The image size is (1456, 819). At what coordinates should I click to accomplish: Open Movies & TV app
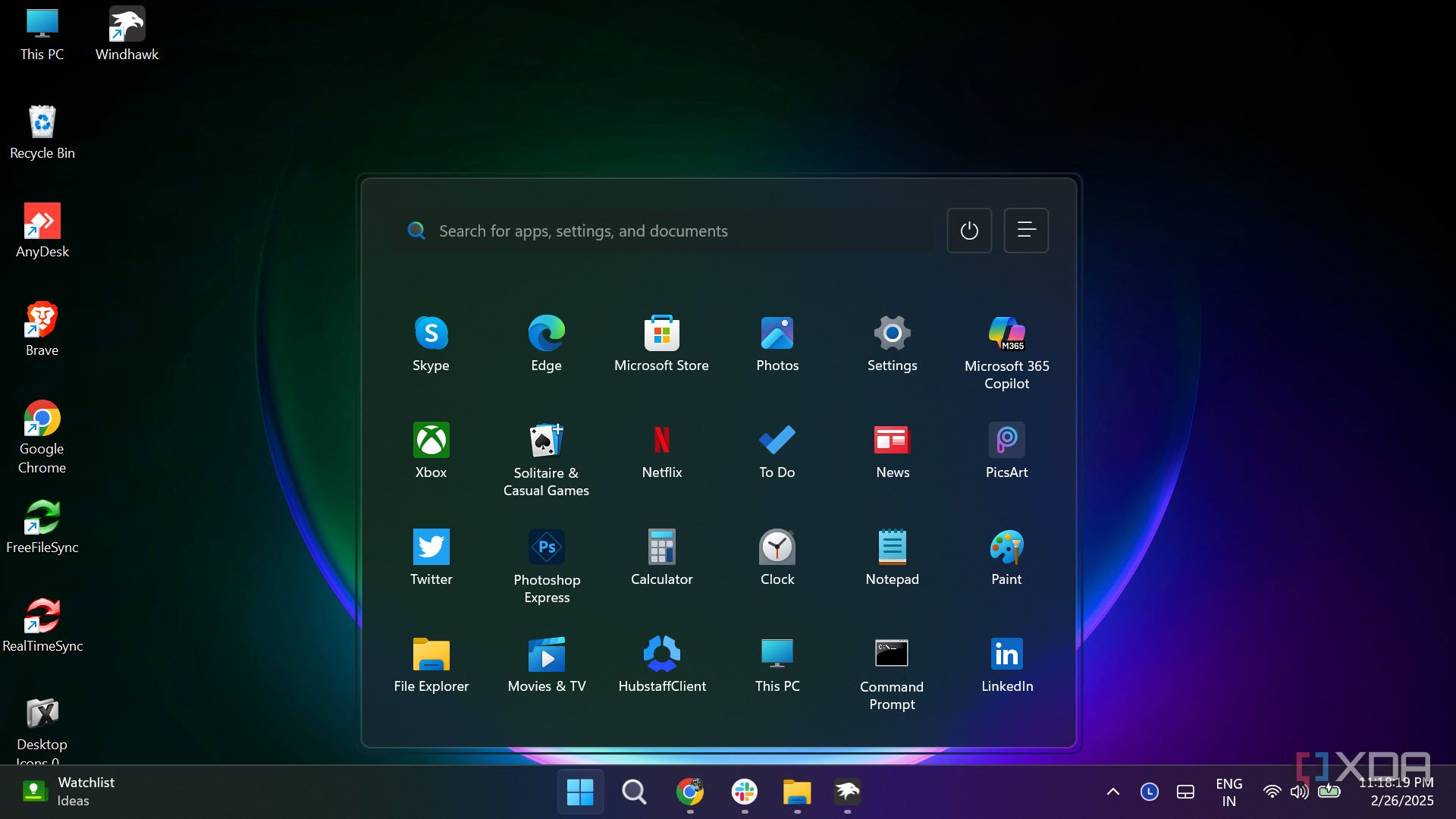click(x=546, y=664)
